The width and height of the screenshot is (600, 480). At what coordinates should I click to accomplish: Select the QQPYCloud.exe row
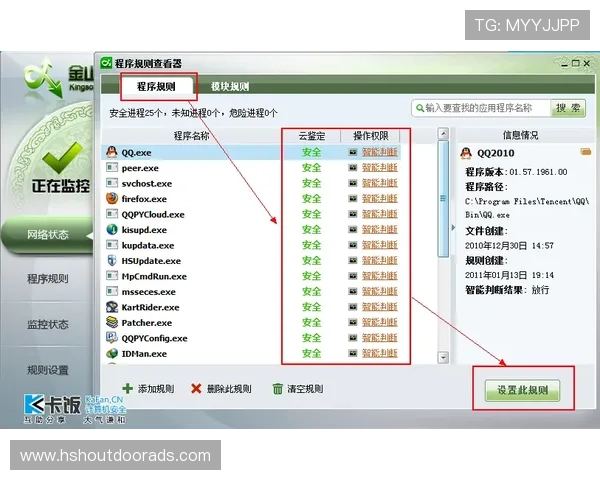252,214
